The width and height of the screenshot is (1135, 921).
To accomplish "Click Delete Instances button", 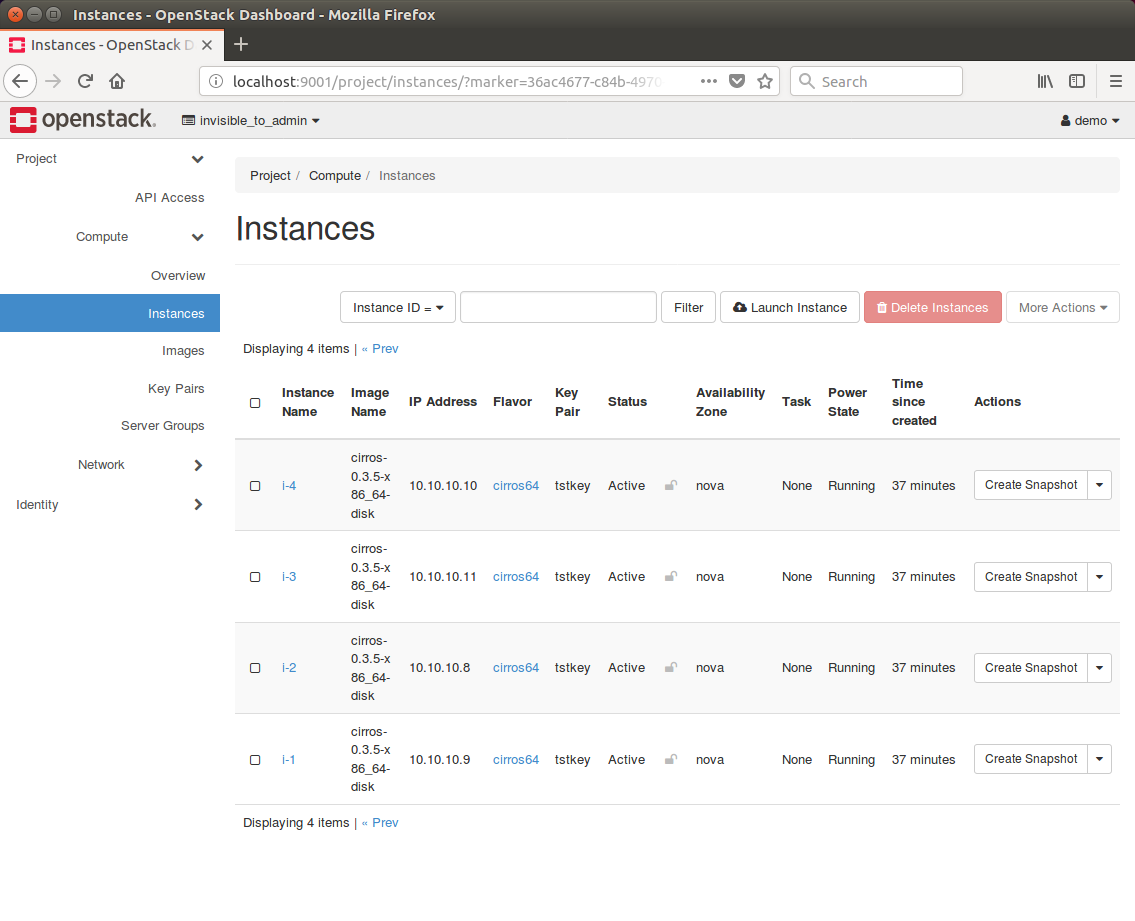I will tap(932, 308).
